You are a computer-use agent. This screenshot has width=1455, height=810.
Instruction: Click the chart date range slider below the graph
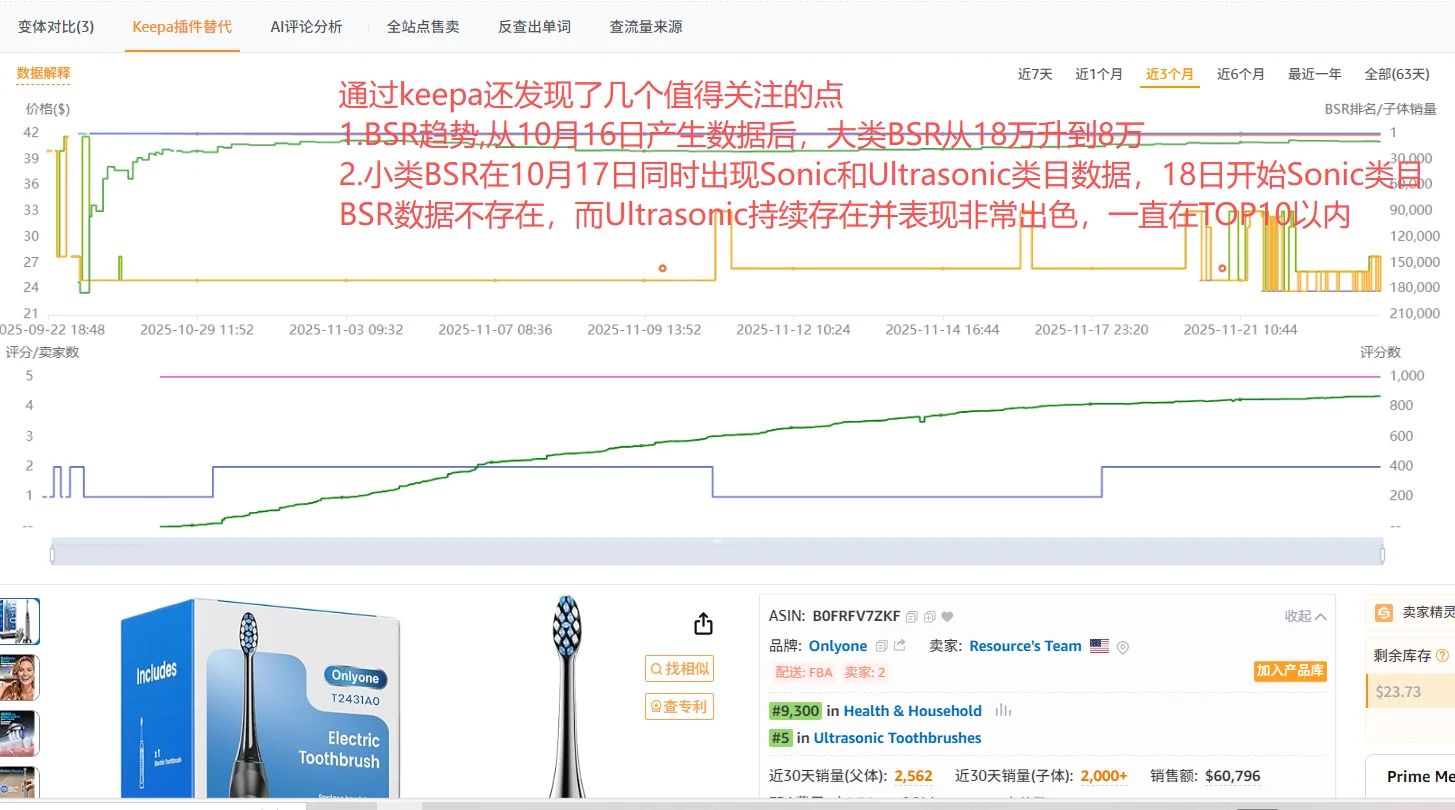coord(717,551)
